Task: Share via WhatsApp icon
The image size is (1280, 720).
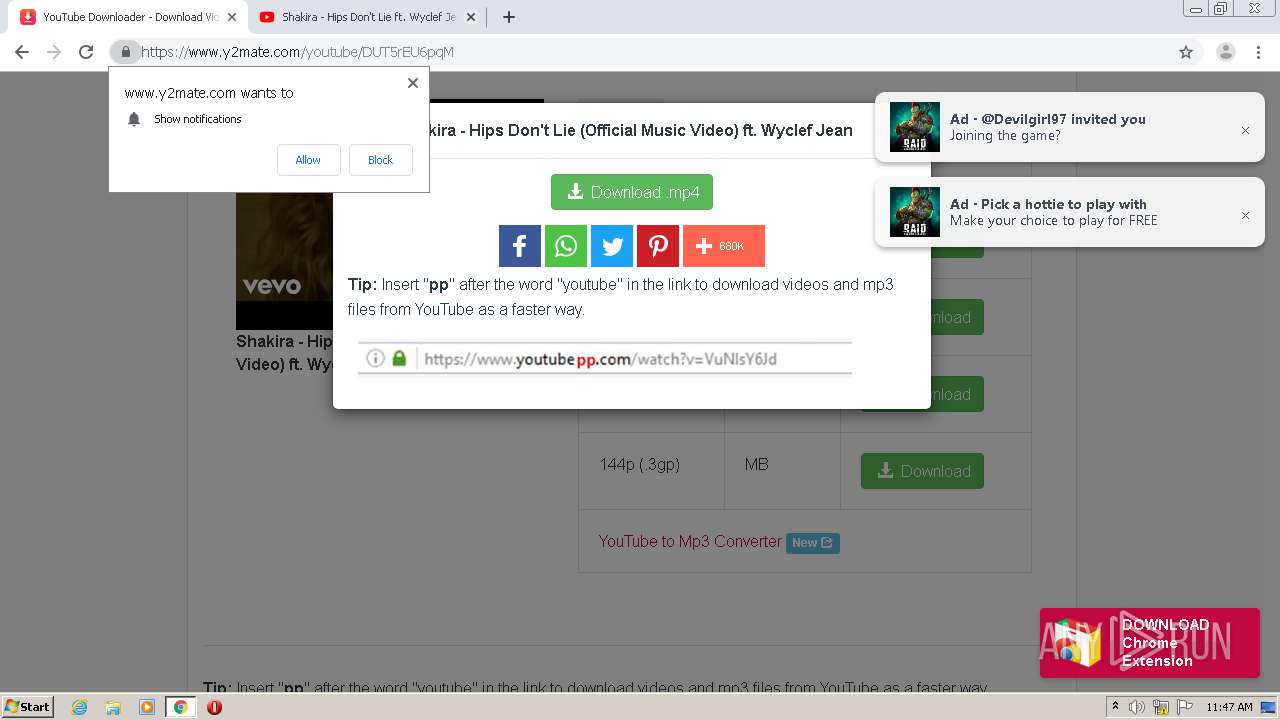Action: point(566,246)
